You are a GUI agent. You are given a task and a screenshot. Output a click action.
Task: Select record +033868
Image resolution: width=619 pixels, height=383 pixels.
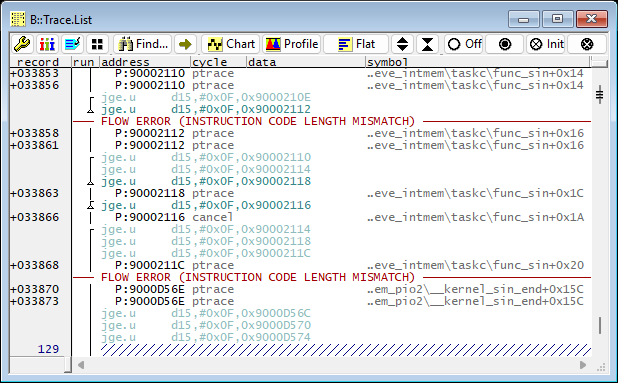click(35, 265)
